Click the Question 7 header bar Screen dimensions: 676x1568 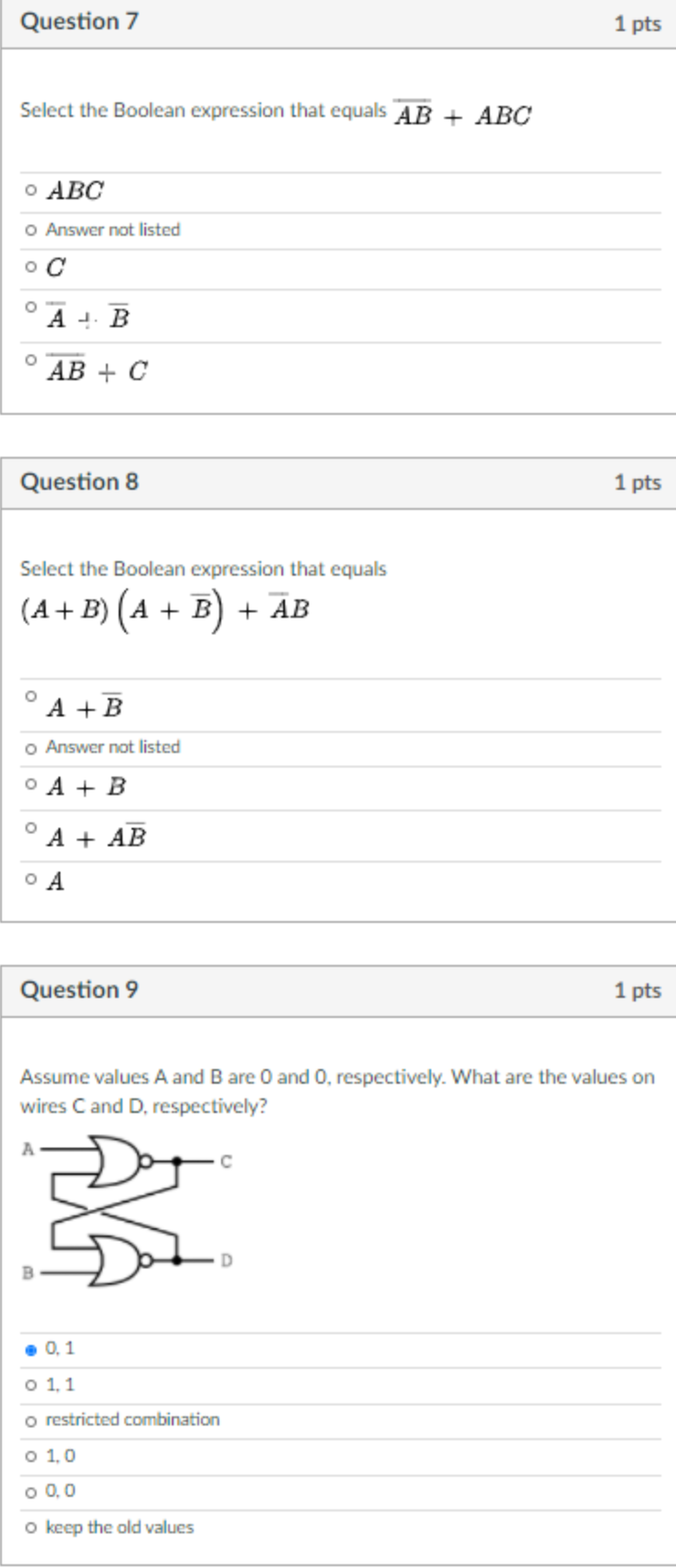click(x=338, y=24)
